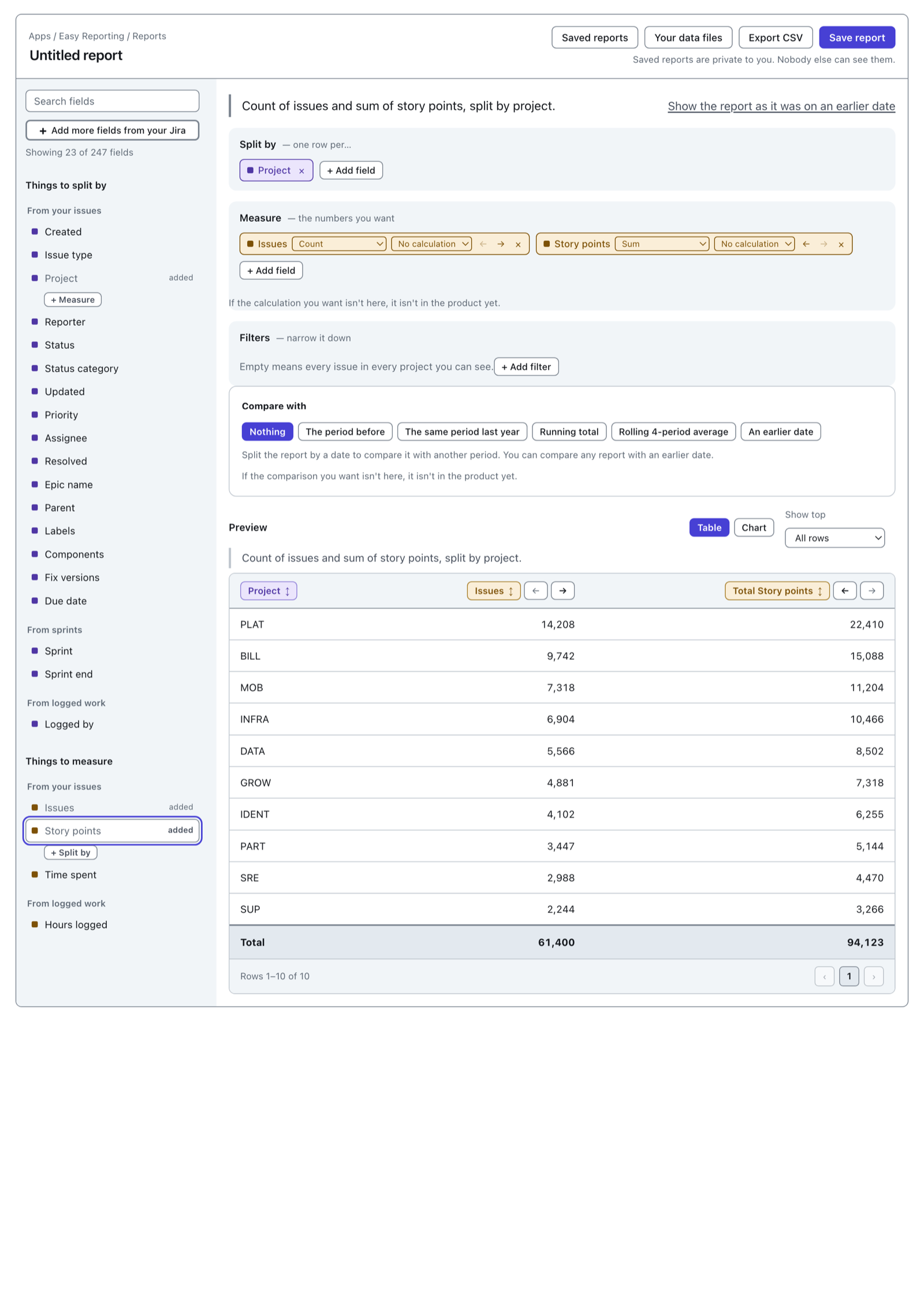The height and width of the screenshot is (1309, 924).
Task: Open Story points No calculation dropdown
Action: coord(755,244)
